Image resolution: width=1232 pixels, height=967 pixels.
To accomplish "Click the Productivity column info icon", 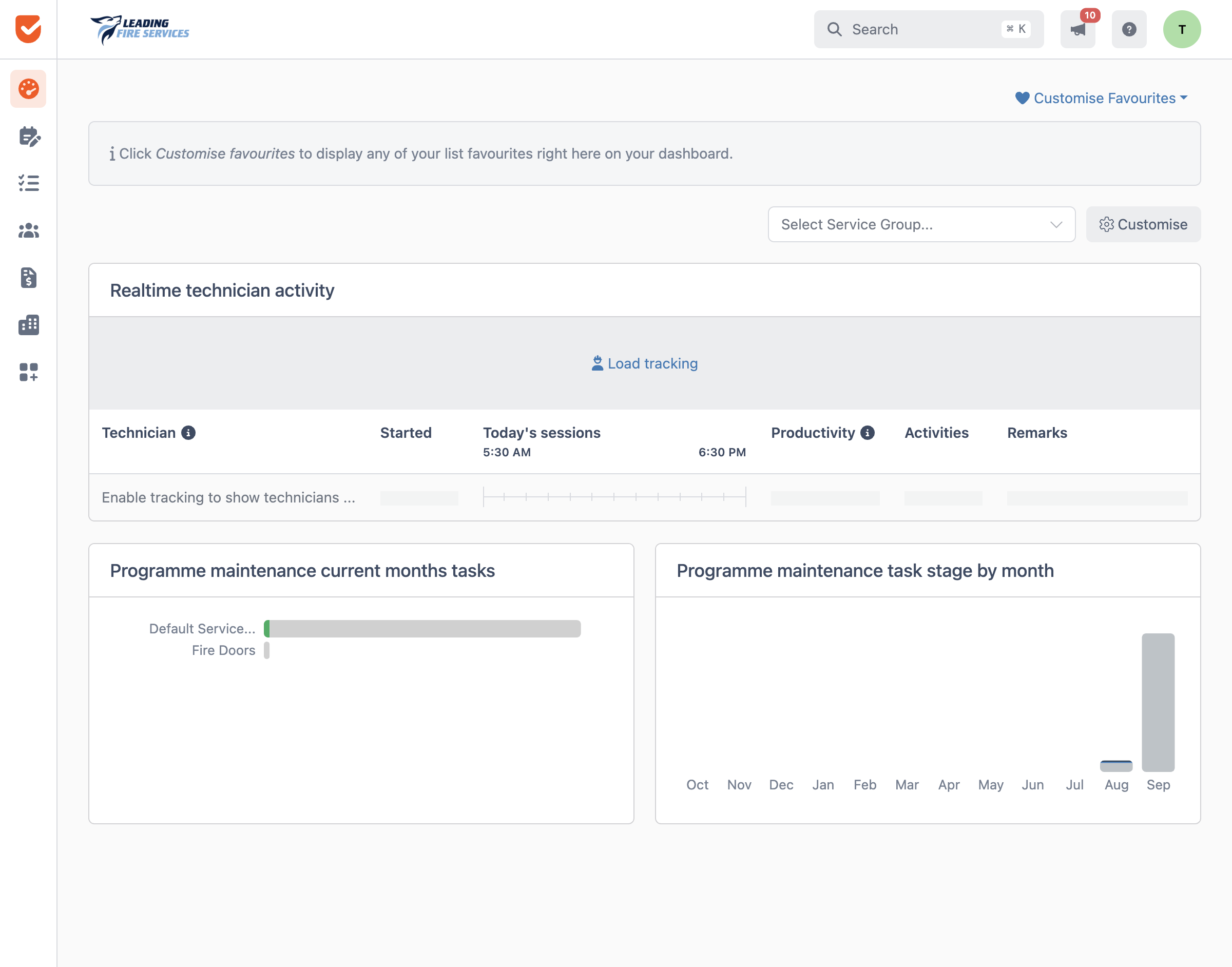I will pyautogui.click(x=868, y=433).
